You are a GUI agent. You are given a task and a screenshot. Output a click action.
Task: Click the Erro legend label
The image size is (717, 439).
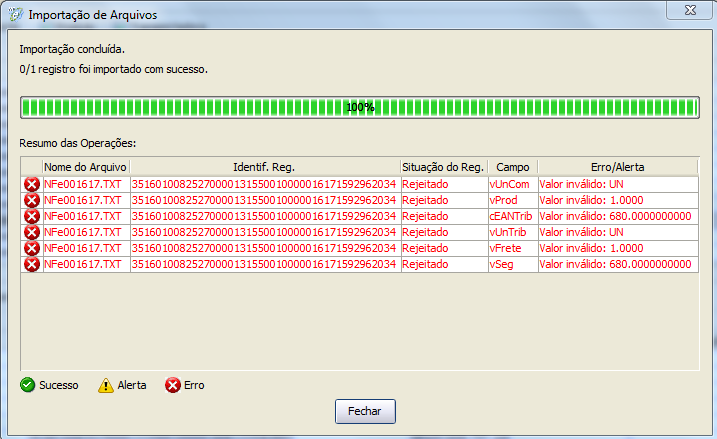tap(194, 385)
